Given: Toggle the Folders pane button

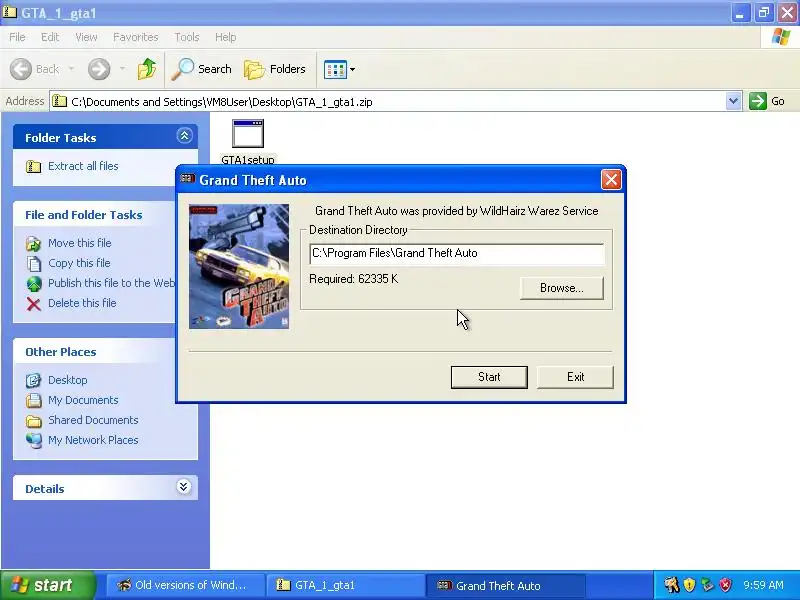Looking at the screenshot, I should [x=275, y=69].
